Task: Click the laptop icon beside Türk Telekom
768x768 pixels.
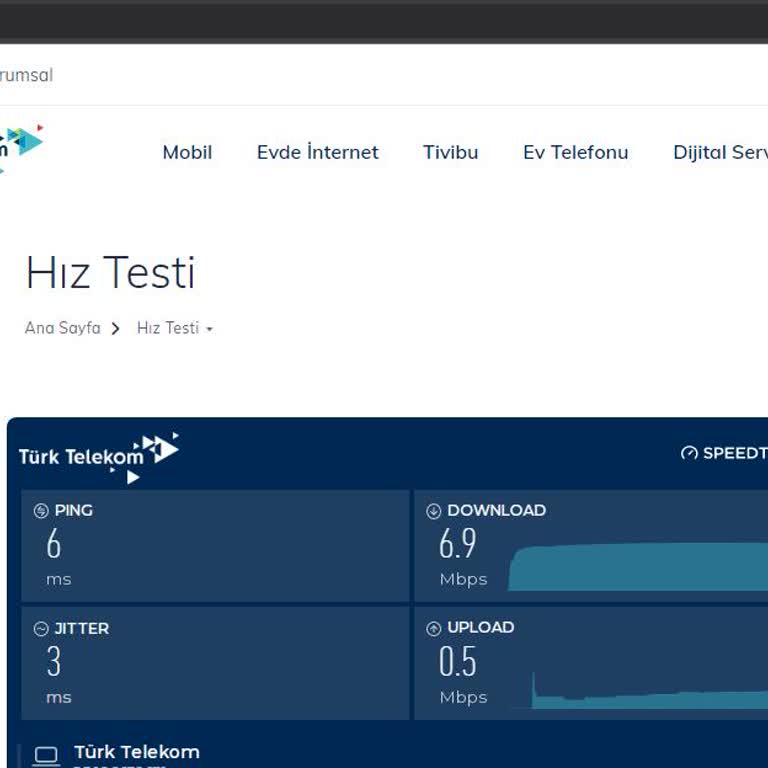Action: click(x=46, y=756)
